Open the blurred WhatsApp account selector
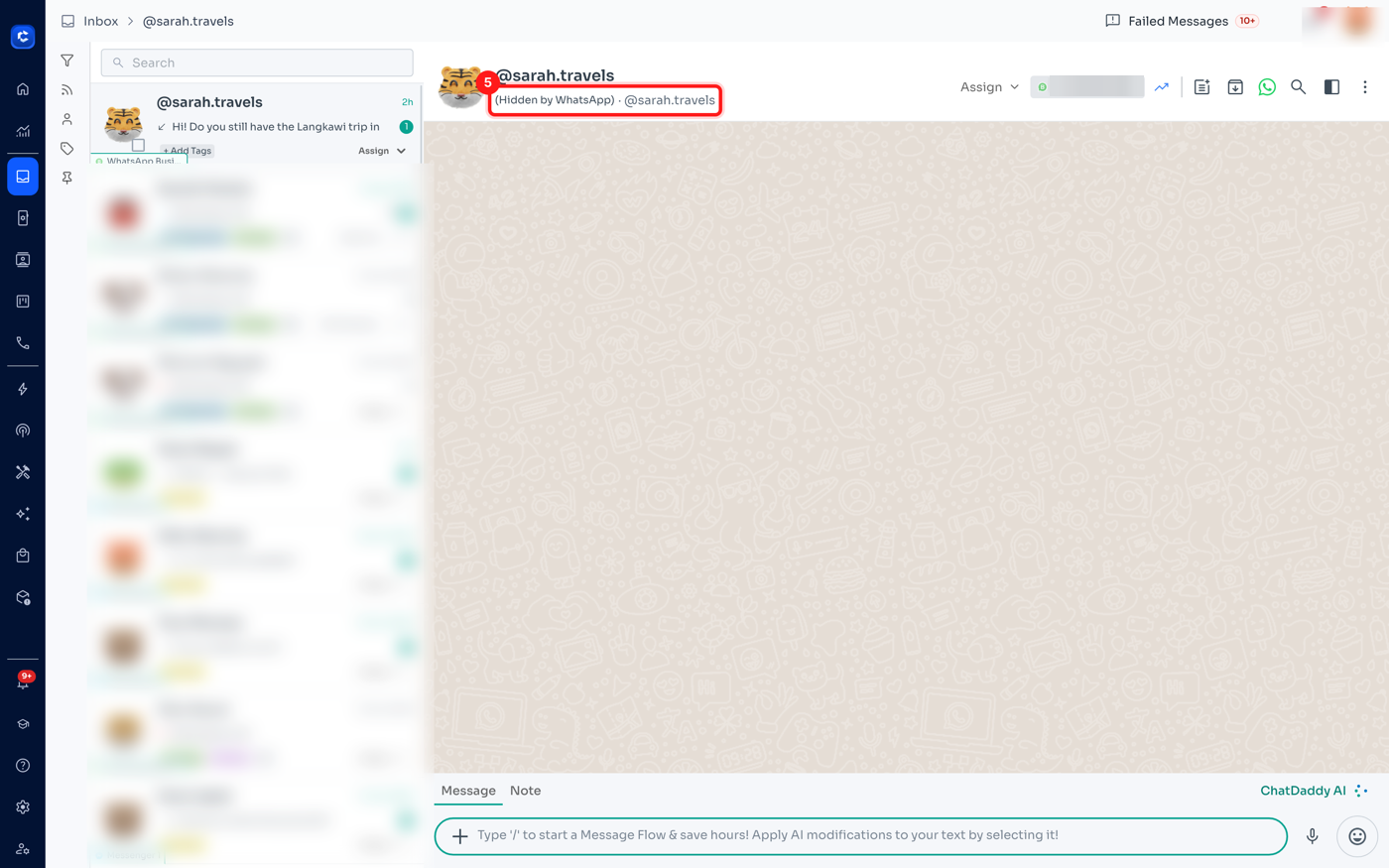 point(1087,87)
